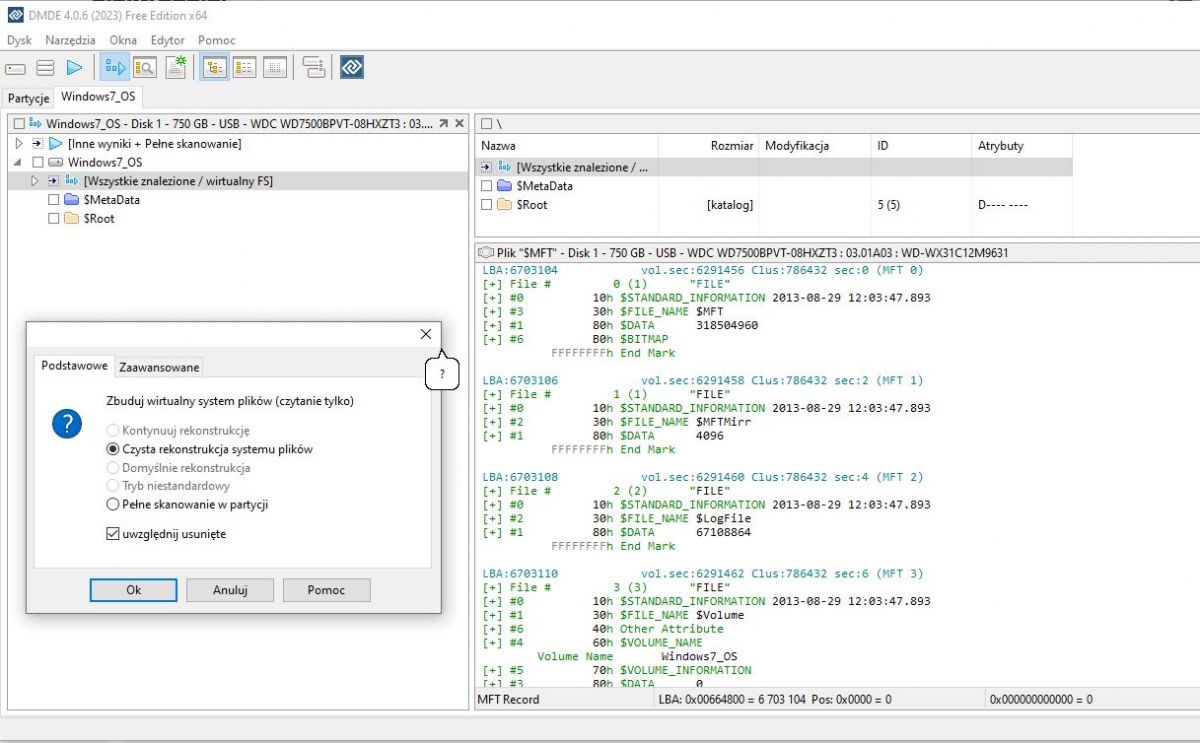1200x743 pixels.
Task: Click the document with green star icon
Action: click(x=175, y=68)
